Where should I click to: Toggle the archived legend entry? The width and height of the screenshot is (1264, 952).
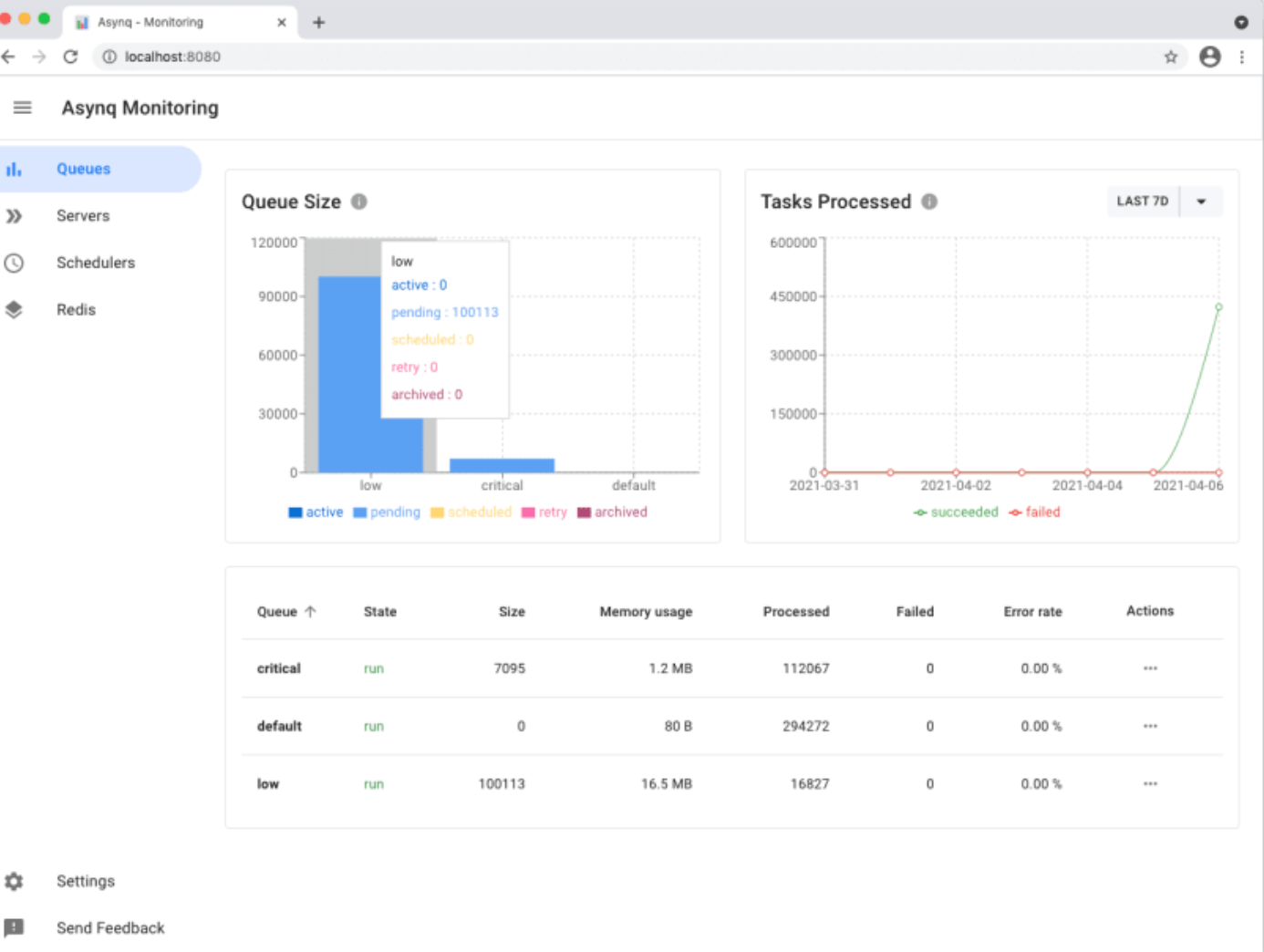[x=612, y=512]
